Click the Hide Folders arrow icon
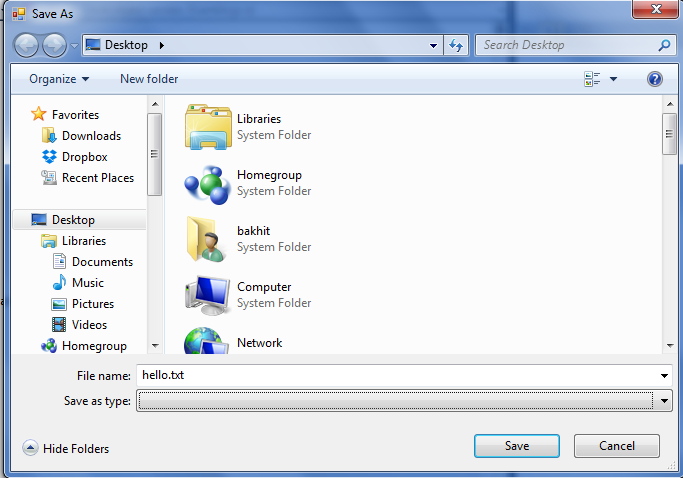Screen dimensions: 683x478 pyautogui.click(x=30, y=448)
